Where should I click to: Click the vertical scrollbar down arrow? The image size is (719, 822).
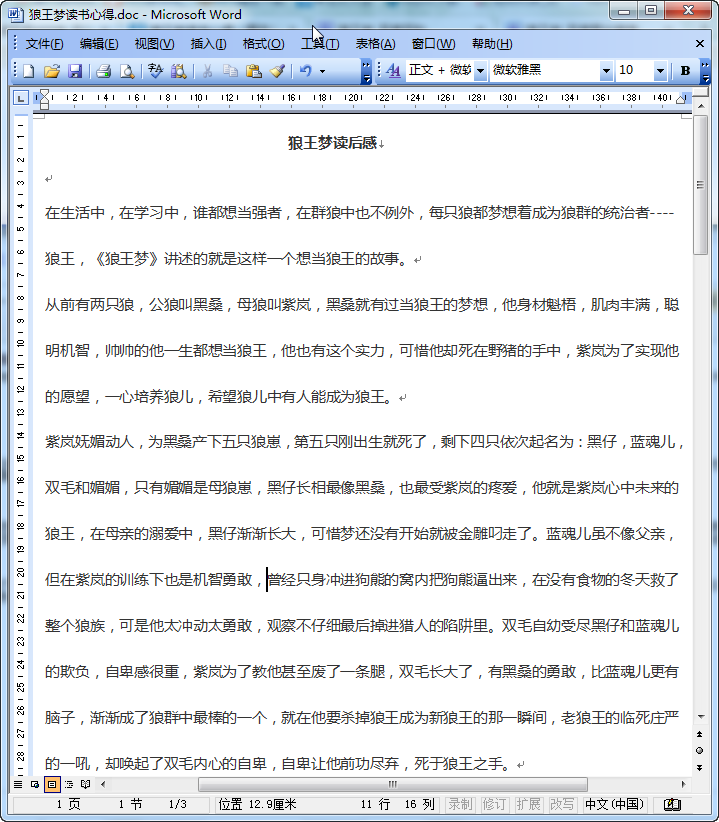pyautogui.click(x=700, y=717)
